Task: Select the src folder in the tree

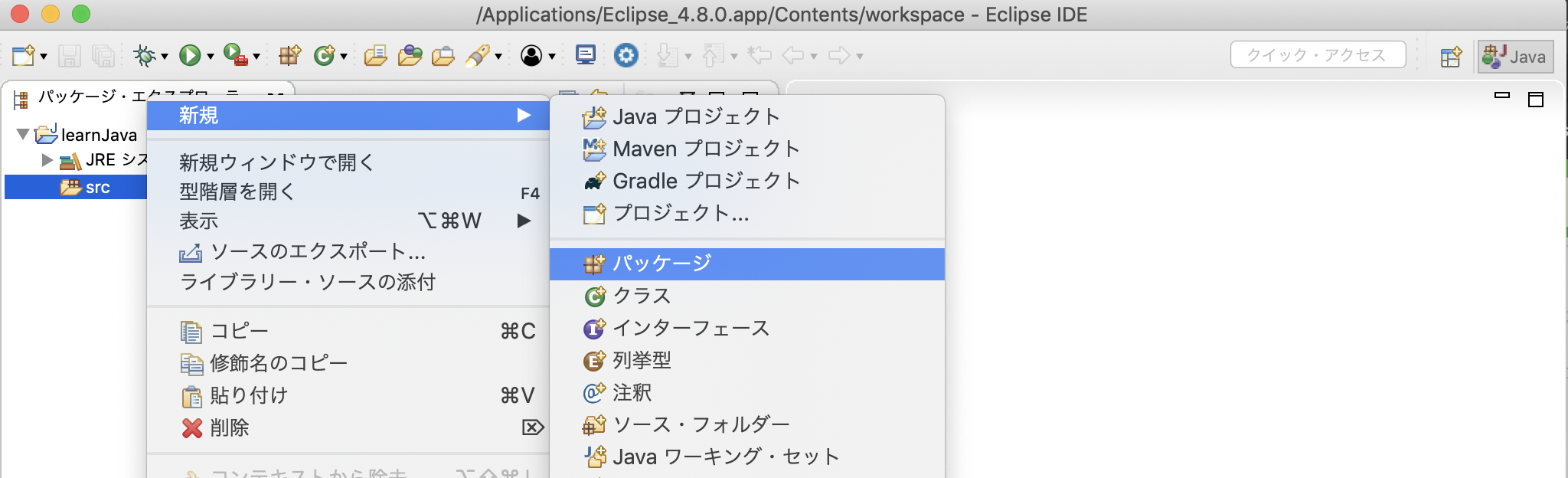Action: click(75, 187)
